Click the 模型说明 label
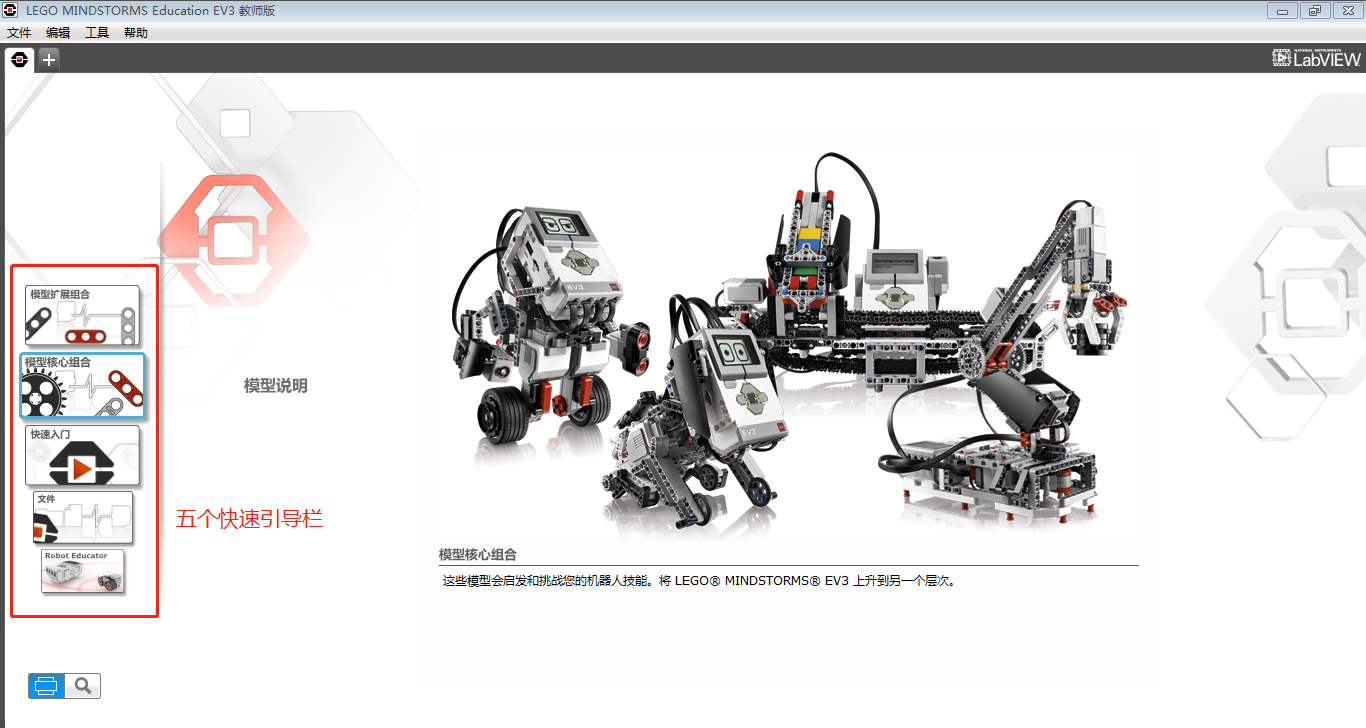1366x728 pixels. (276, 385)
